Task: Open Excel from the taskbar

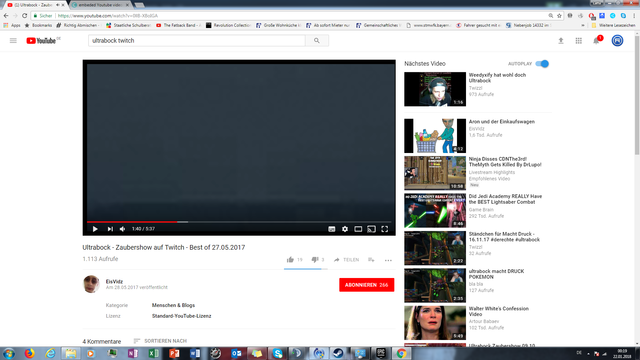Action: 154,353
